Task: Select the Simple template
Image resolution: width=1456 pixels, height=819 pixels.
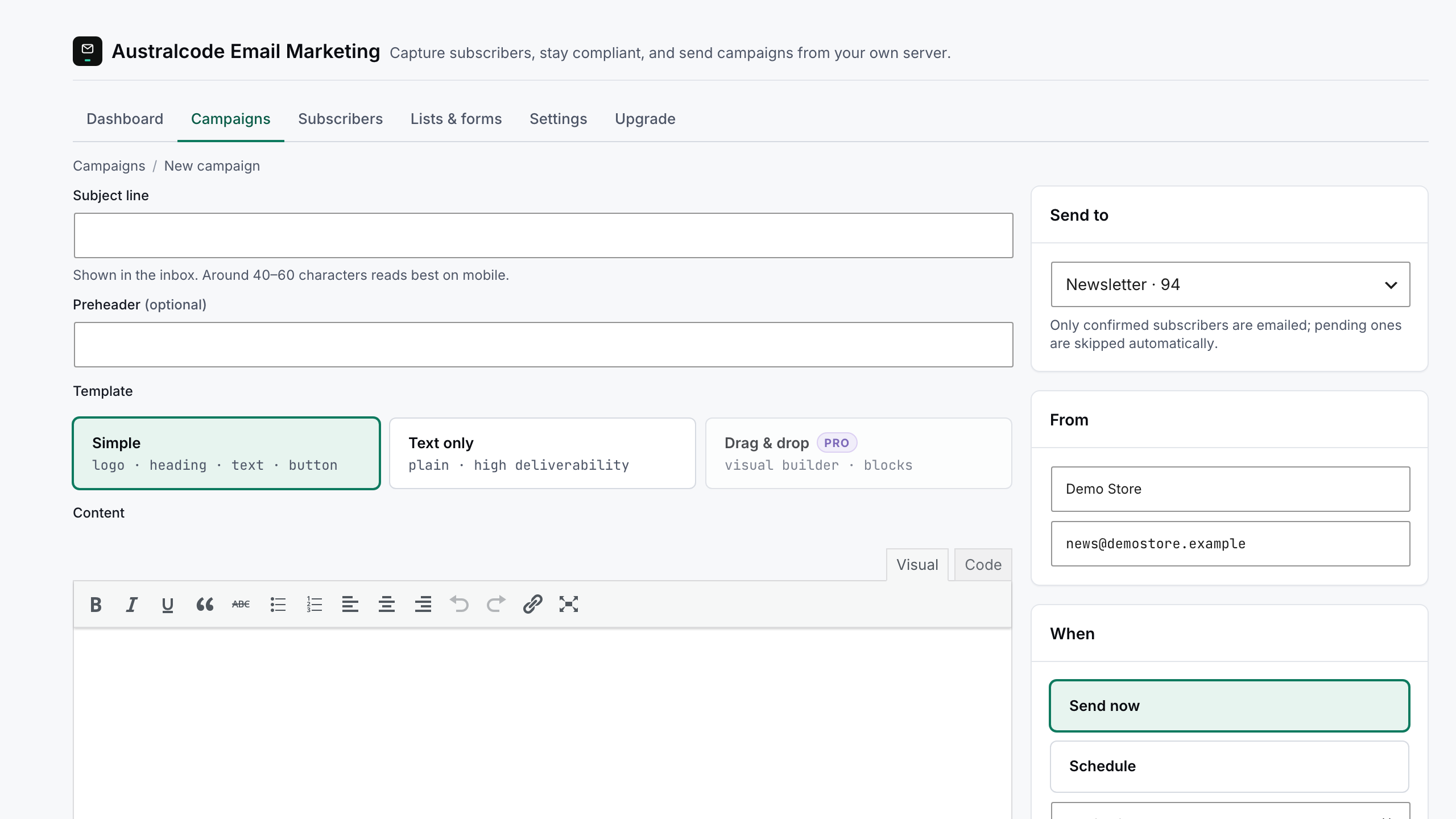Action: 226,453
